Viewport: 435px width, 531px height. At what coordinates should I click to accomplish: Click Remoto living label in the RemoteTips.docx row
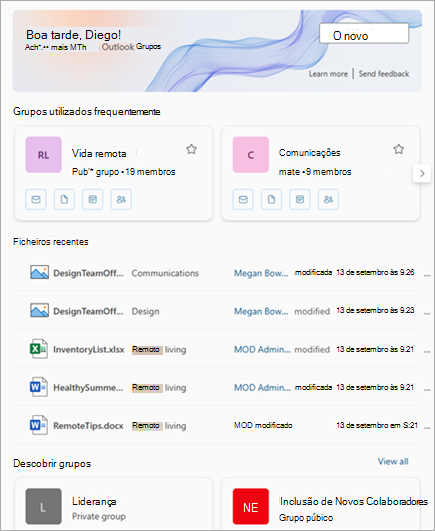pos(159,426)
